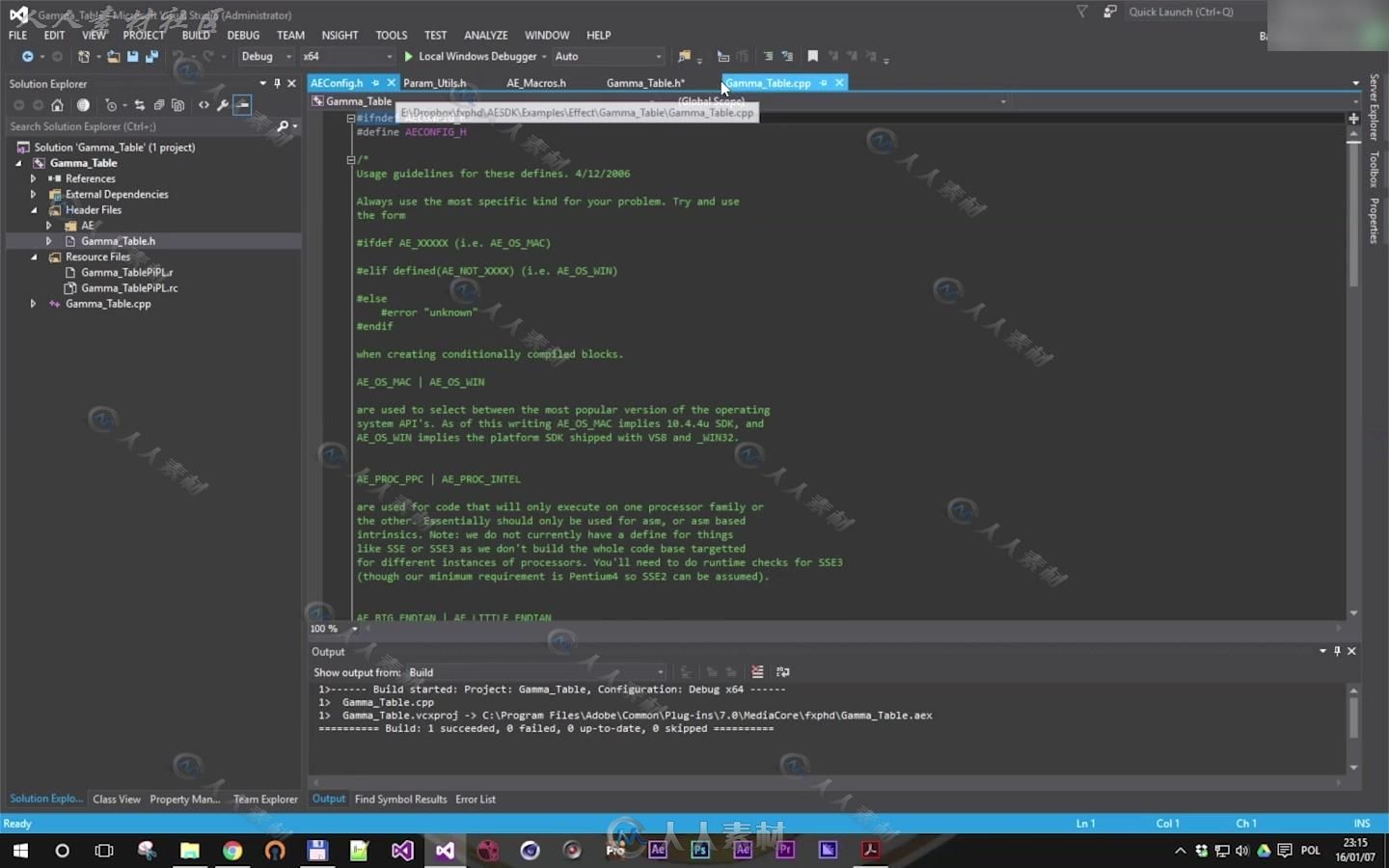Select Gamma_Table.h in Solution Explorer
Screen dimensions: 1389x868
click(118, 241)
